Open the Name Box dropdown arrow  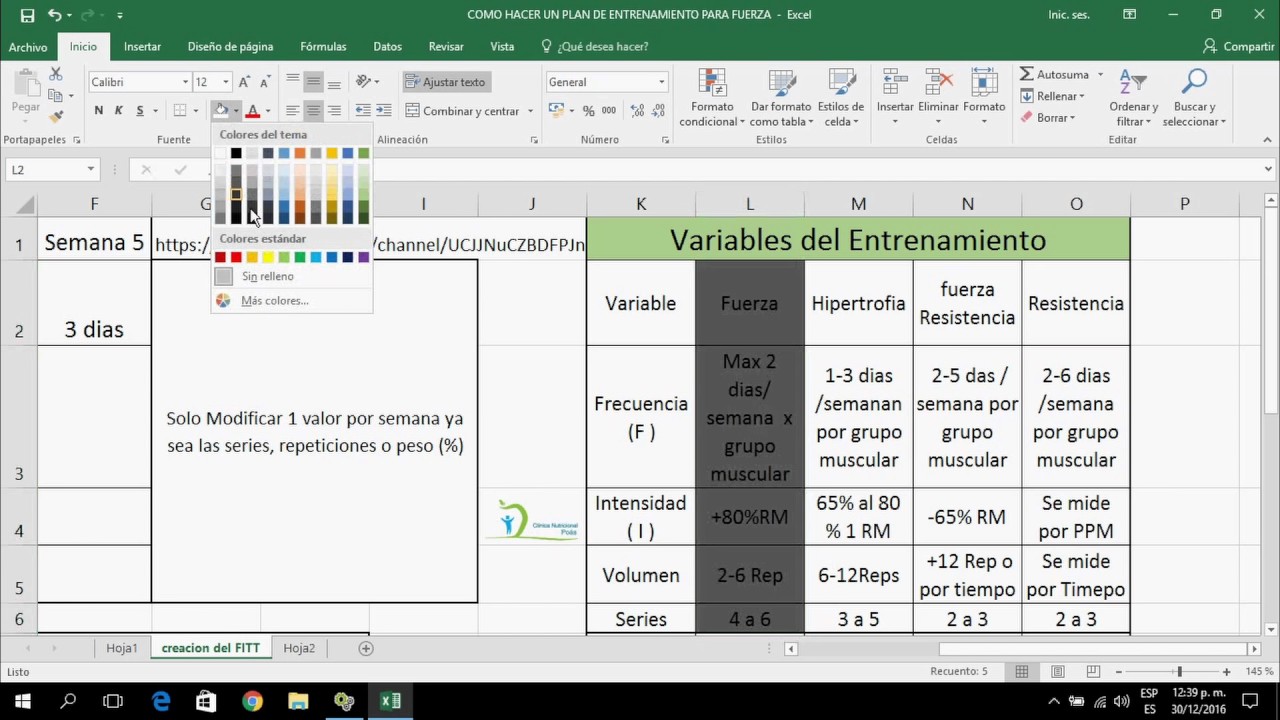[x=90, y=170]
